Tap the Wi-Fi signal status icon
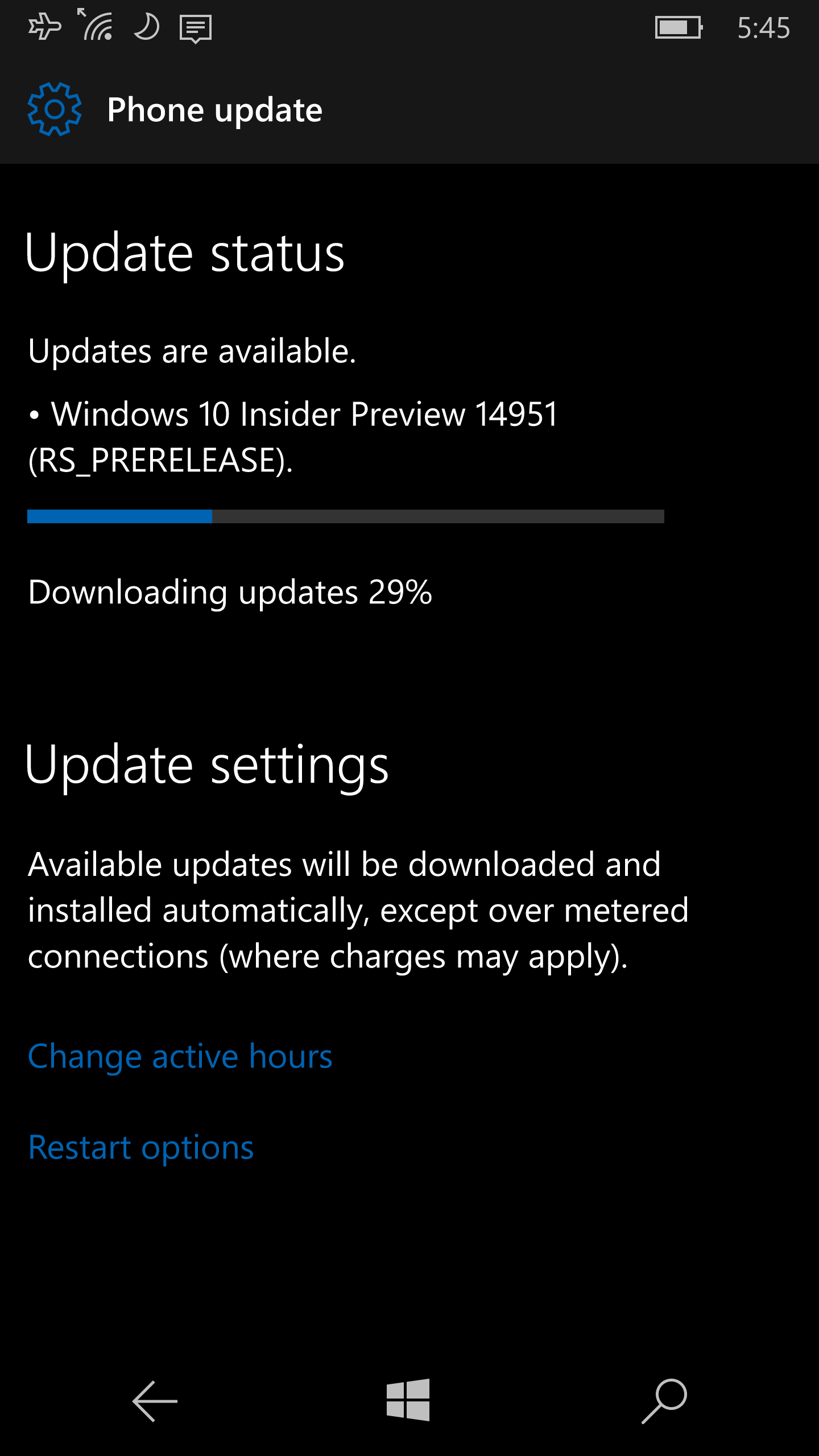 pos(96,24)
